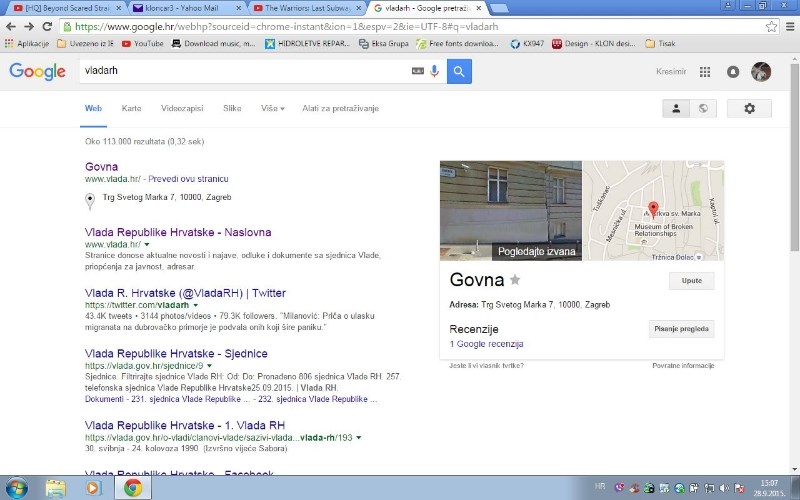800x500 pixels.
Task: Click the street view photo thumbnail
Action: [x=510, y=210]
